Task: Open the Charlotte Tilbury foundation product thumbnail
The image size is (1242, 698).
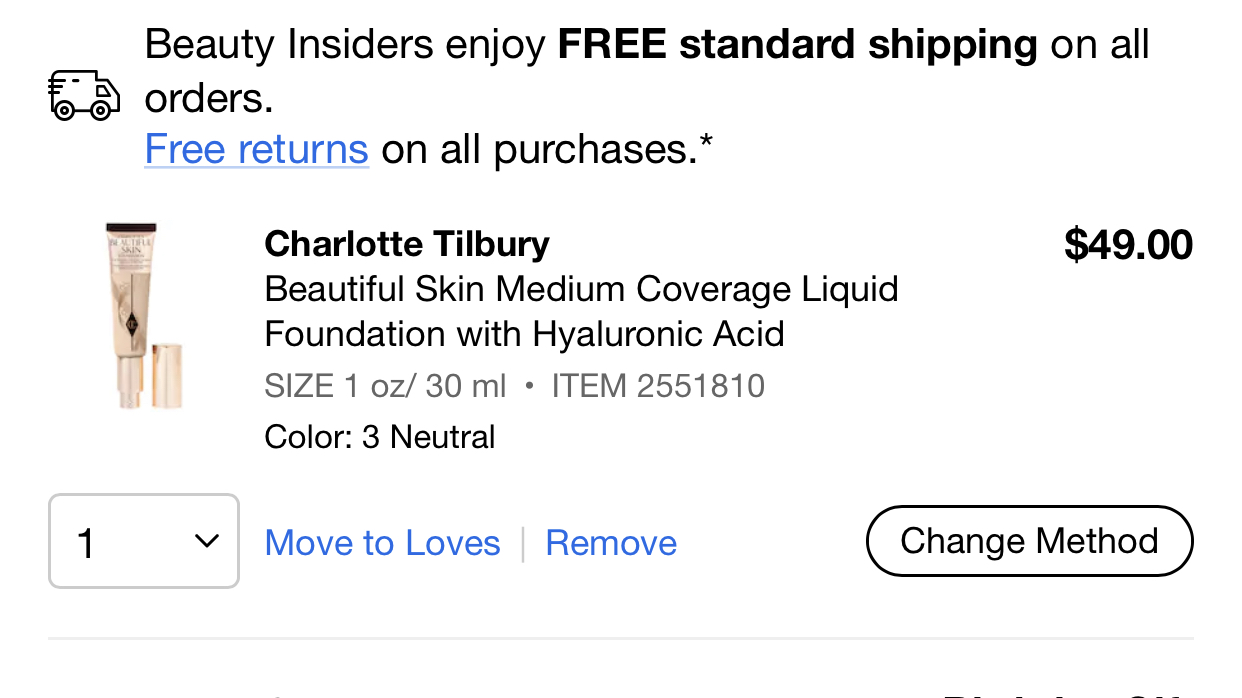Action: (145, 315)
